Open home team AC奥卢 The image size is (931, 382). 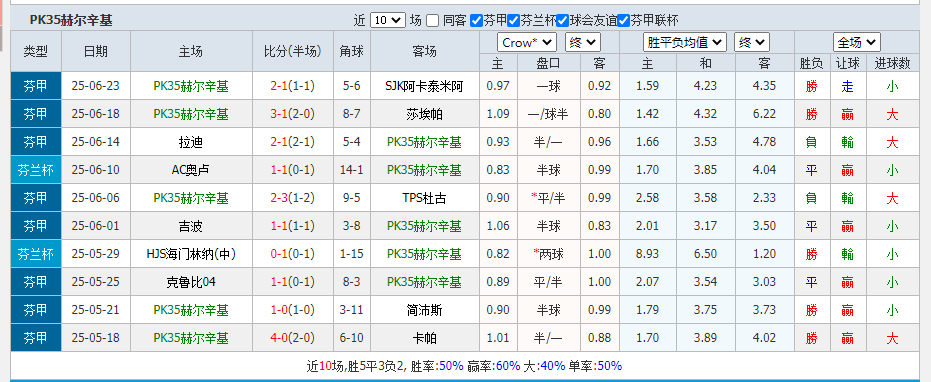coord(191,170)
